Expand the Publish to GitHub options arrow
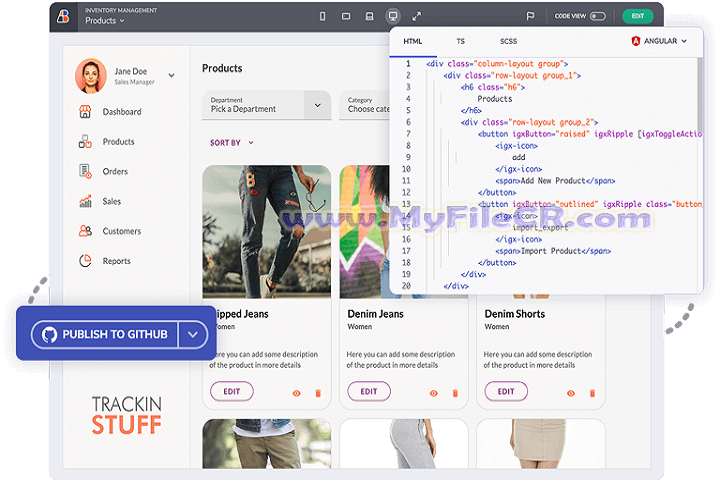The height and width of the screenshot is (480, 720). 193,334
